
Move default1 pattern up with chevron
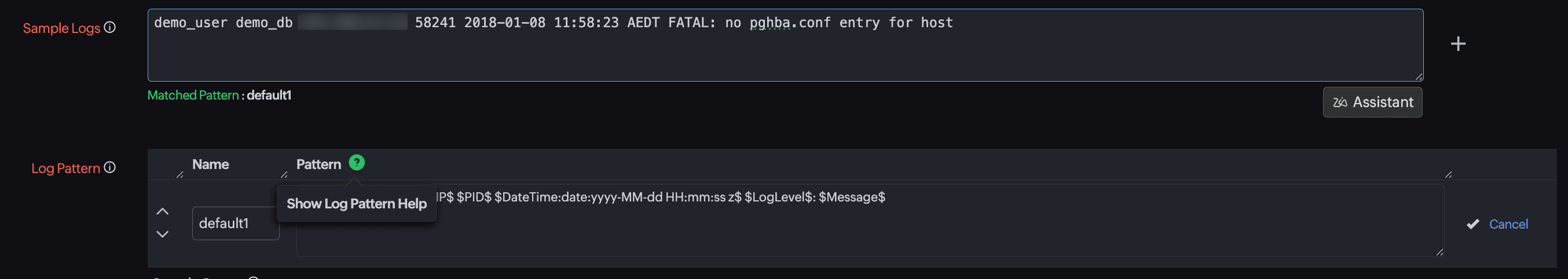[x=163, y=211]
